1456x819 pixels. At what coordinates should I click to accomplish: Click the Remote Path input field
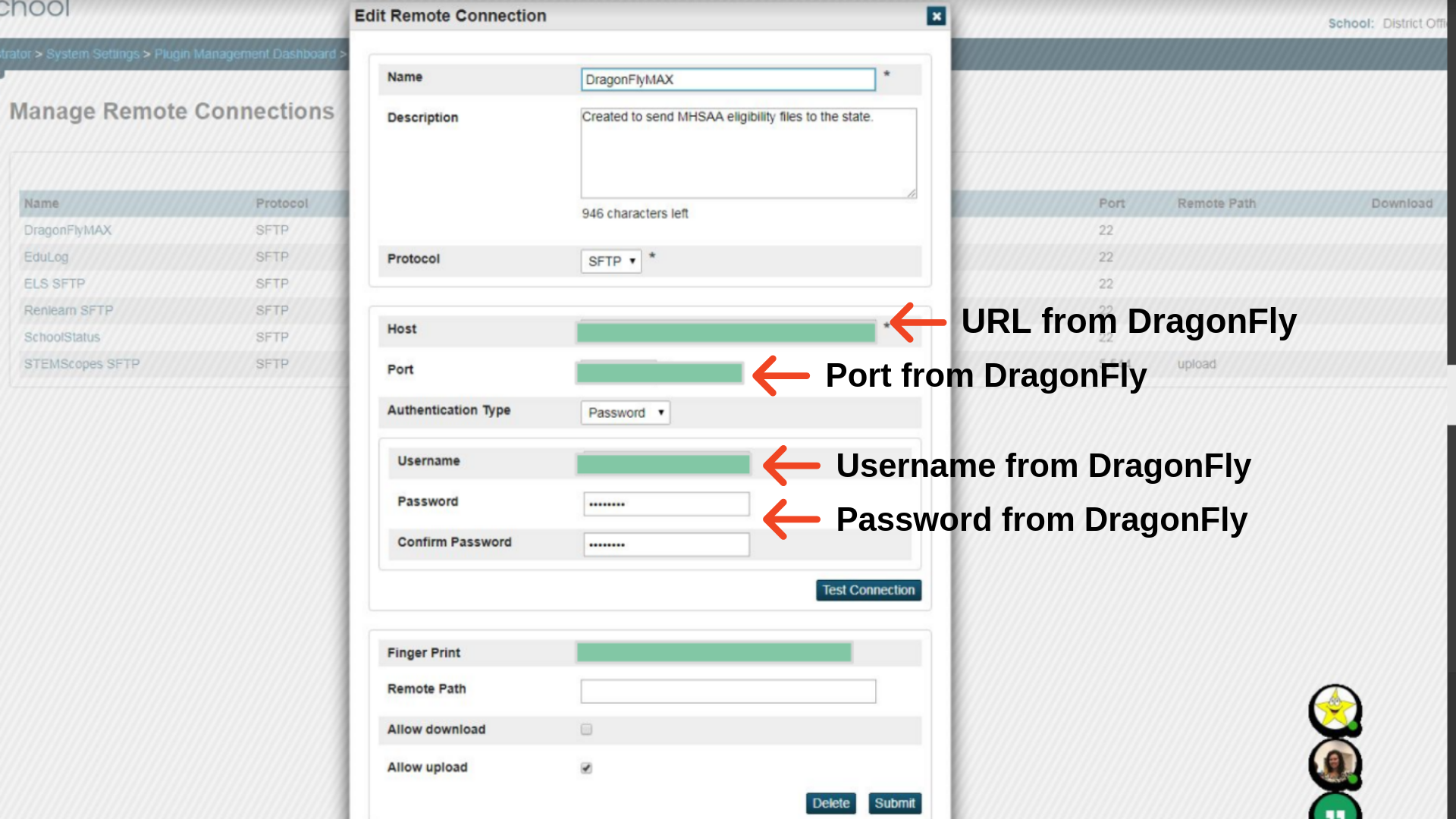tap(727, 691)
